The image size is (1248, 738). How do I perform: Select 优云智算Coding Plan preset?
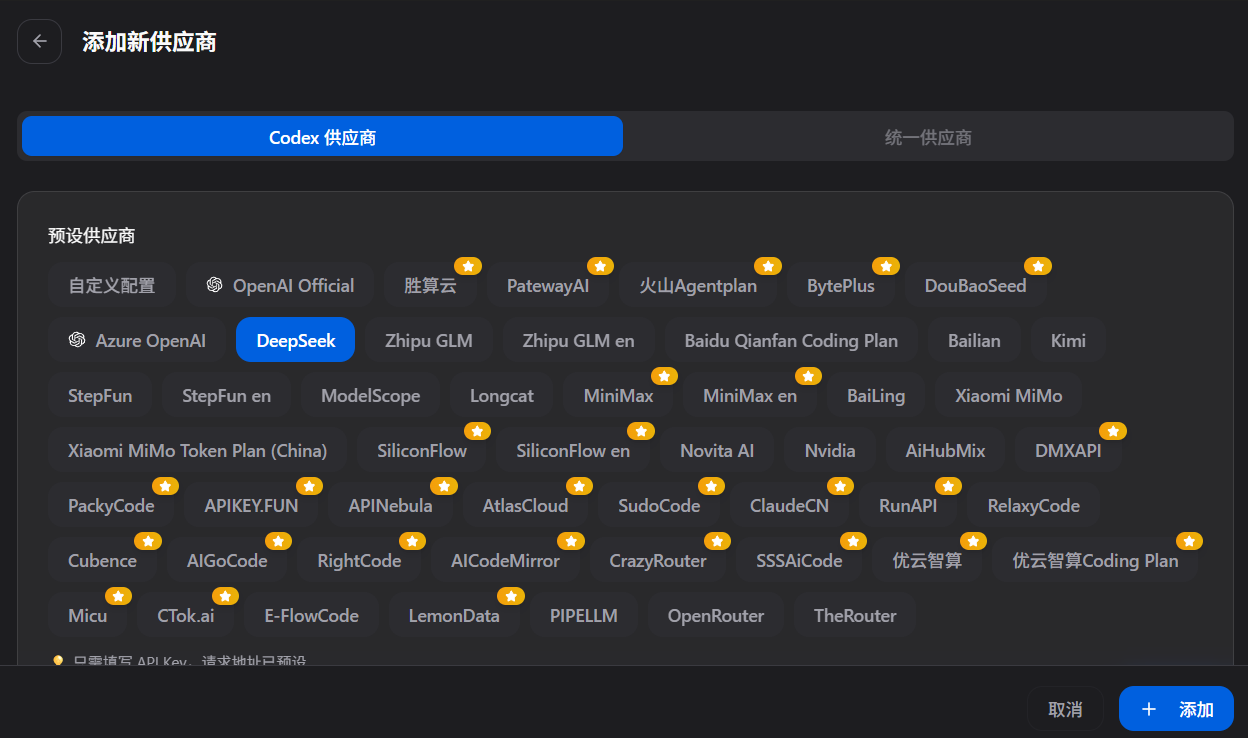pos(1095,560)
